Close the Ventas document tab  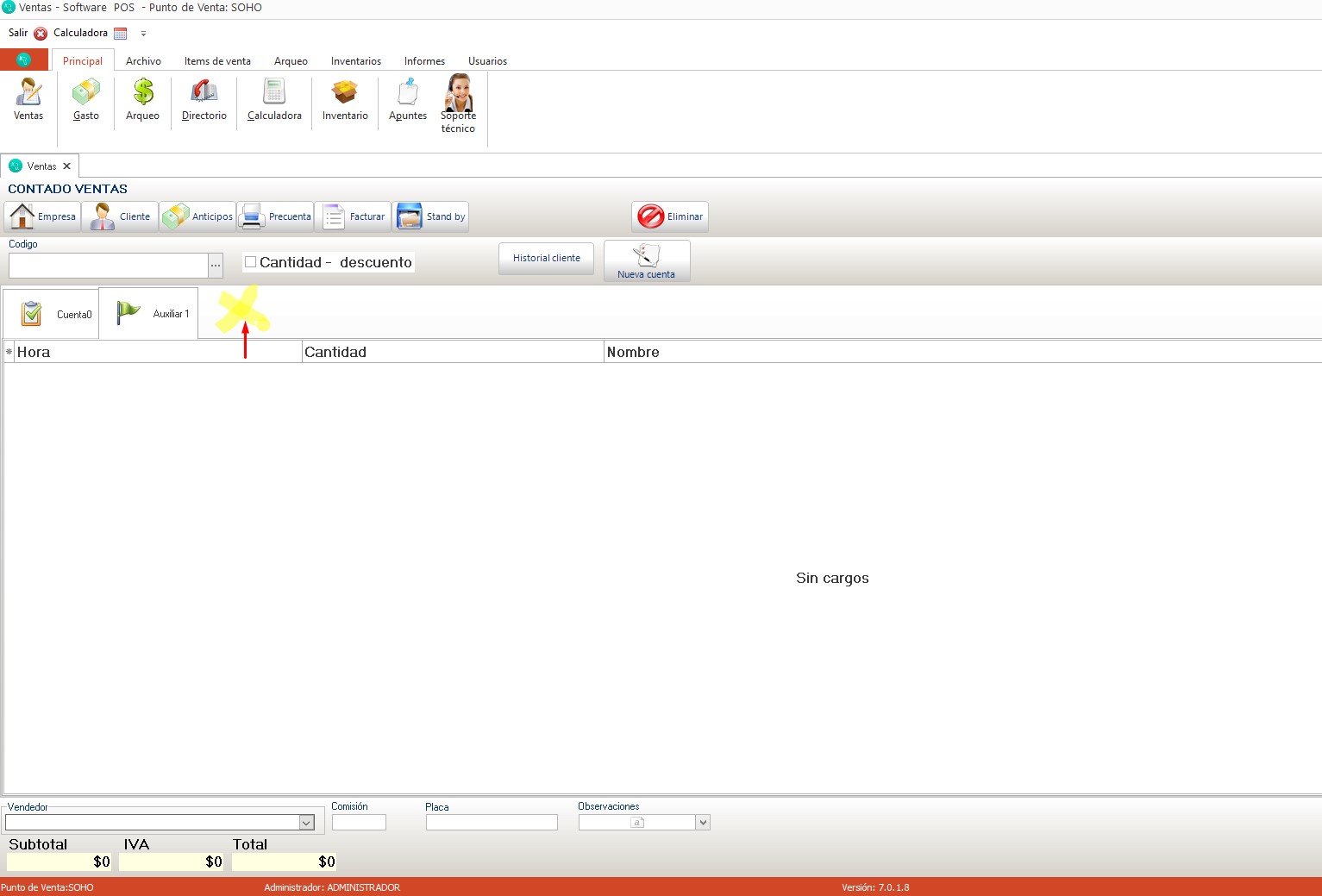[66, 166]
